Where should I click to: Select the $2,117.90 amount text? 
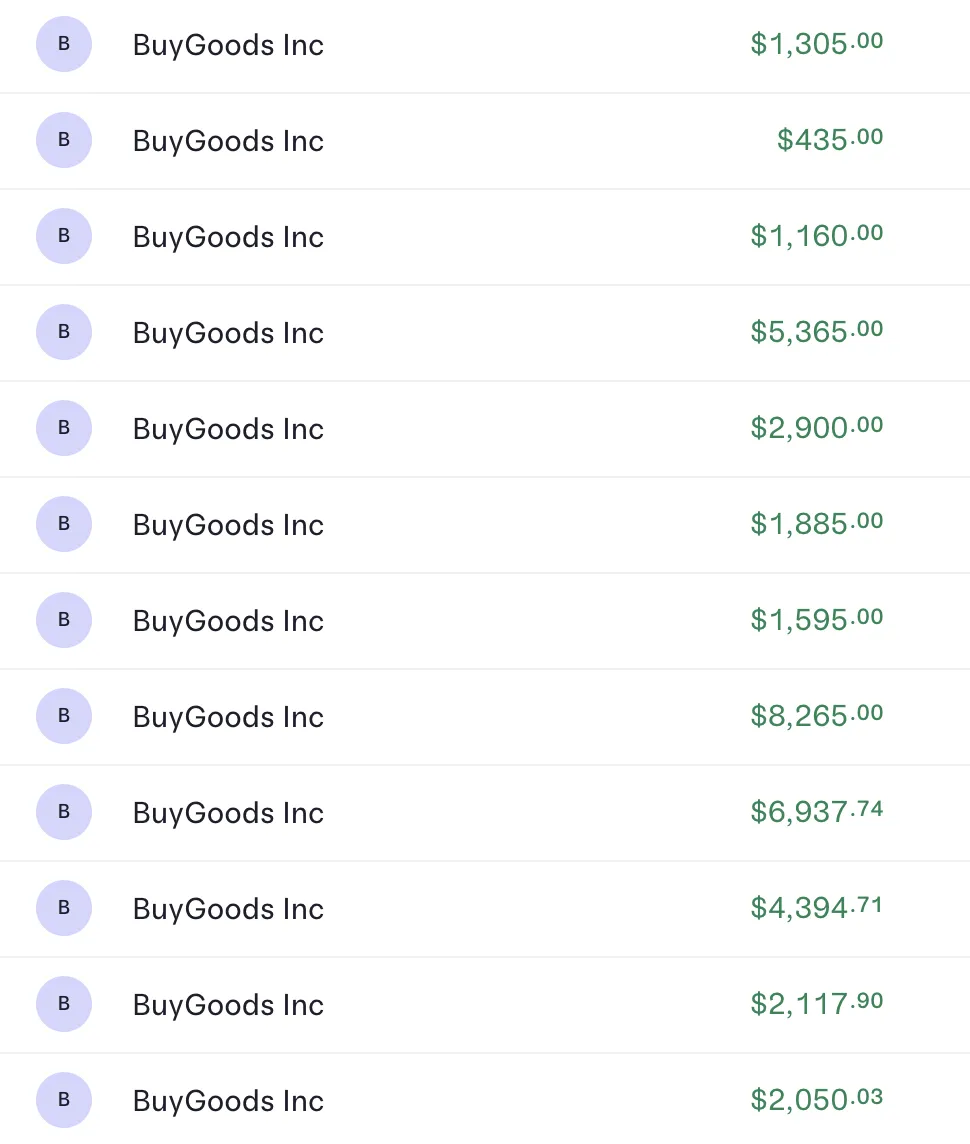click(817, 1003)
